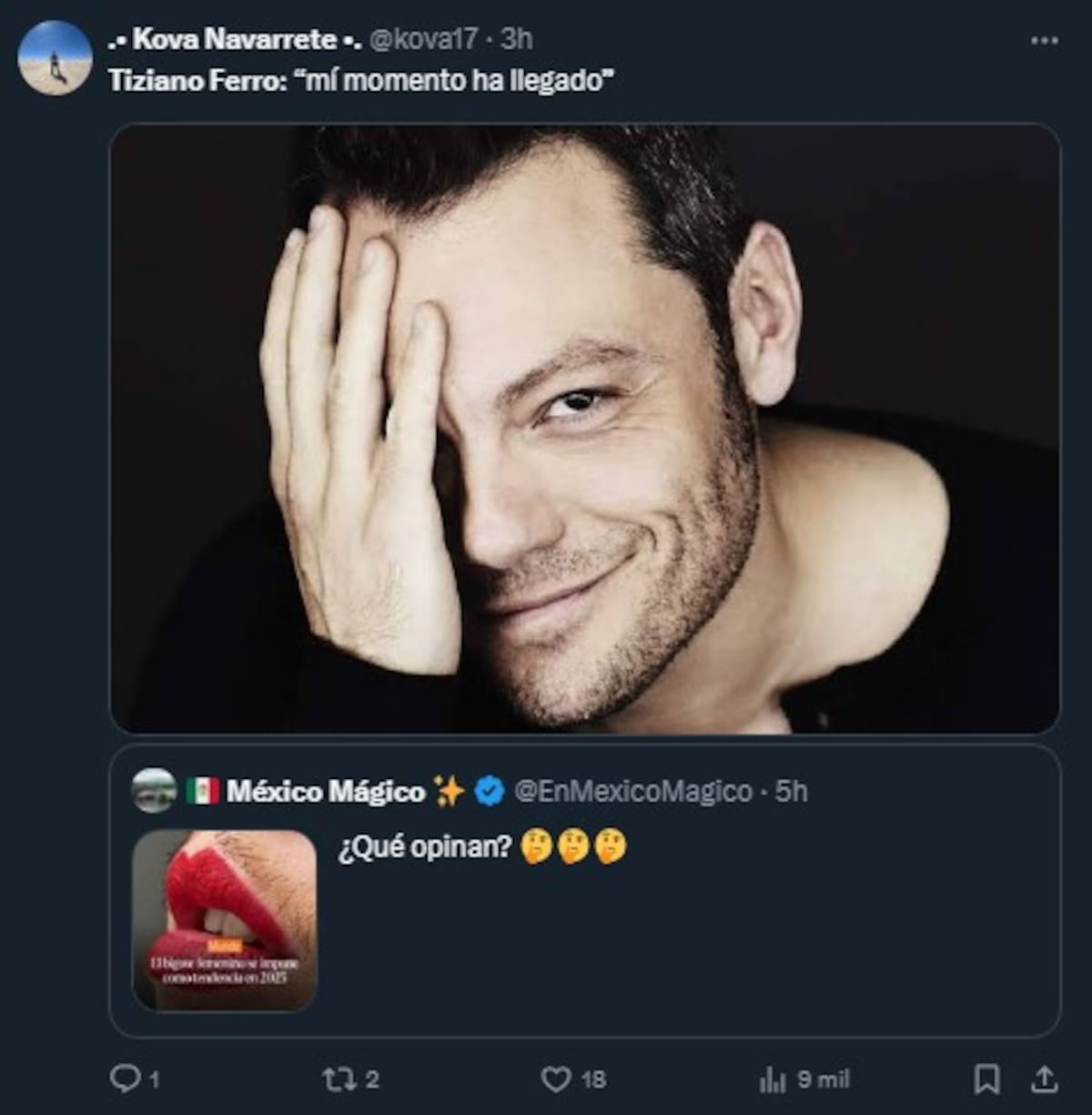Open the reply composer for this tweet
1092x1115 pixels.
[126, 1078]
